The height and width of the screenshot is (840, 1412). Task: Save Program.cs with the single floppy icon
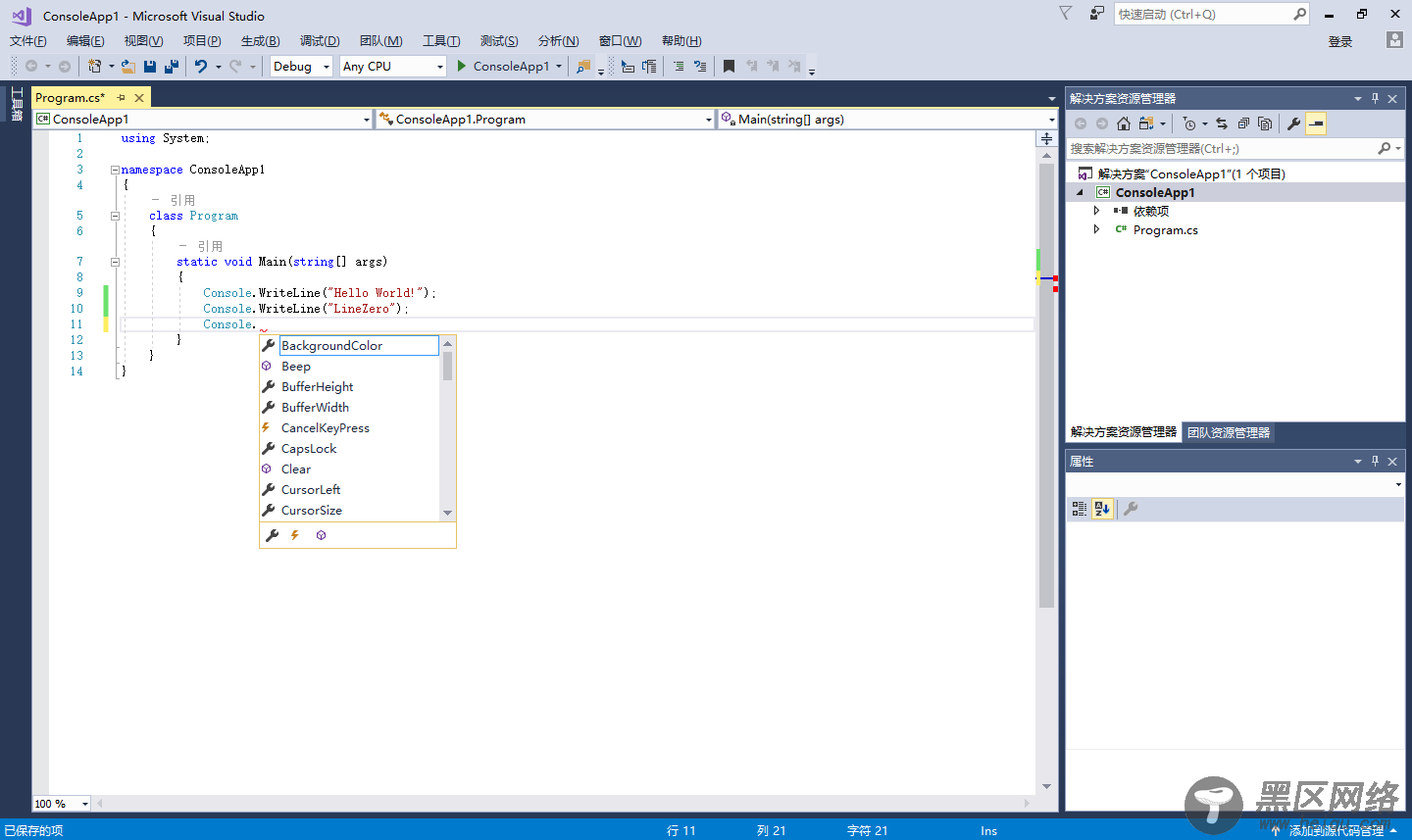(150, 67)
